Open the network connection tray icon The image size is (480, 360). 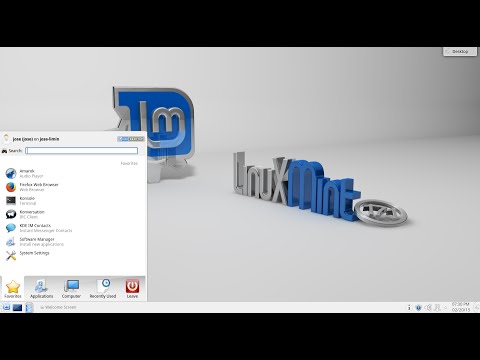(437, 308)
